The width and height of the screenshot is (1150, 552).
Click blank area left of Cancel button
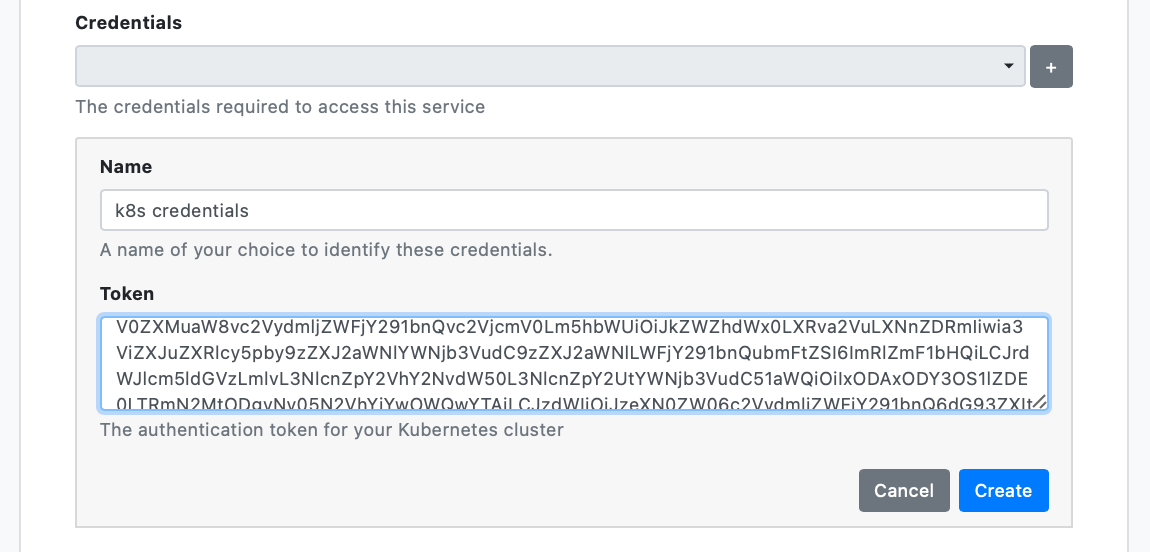[x=500, y=490]
